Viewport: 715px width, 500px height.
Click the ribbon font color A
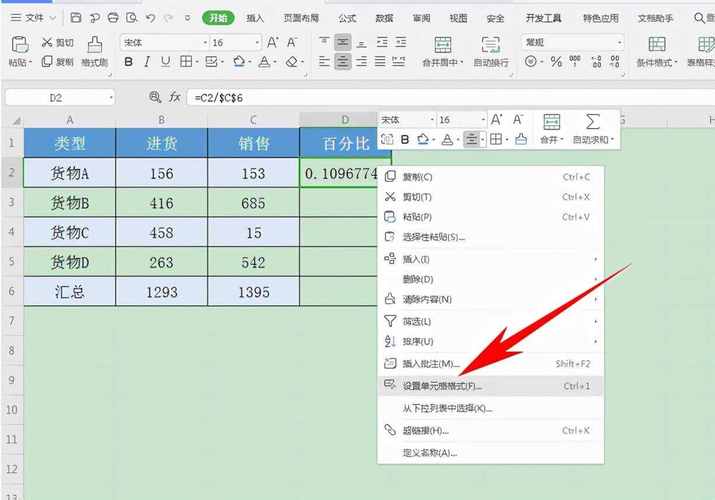(x=264, y=61)
